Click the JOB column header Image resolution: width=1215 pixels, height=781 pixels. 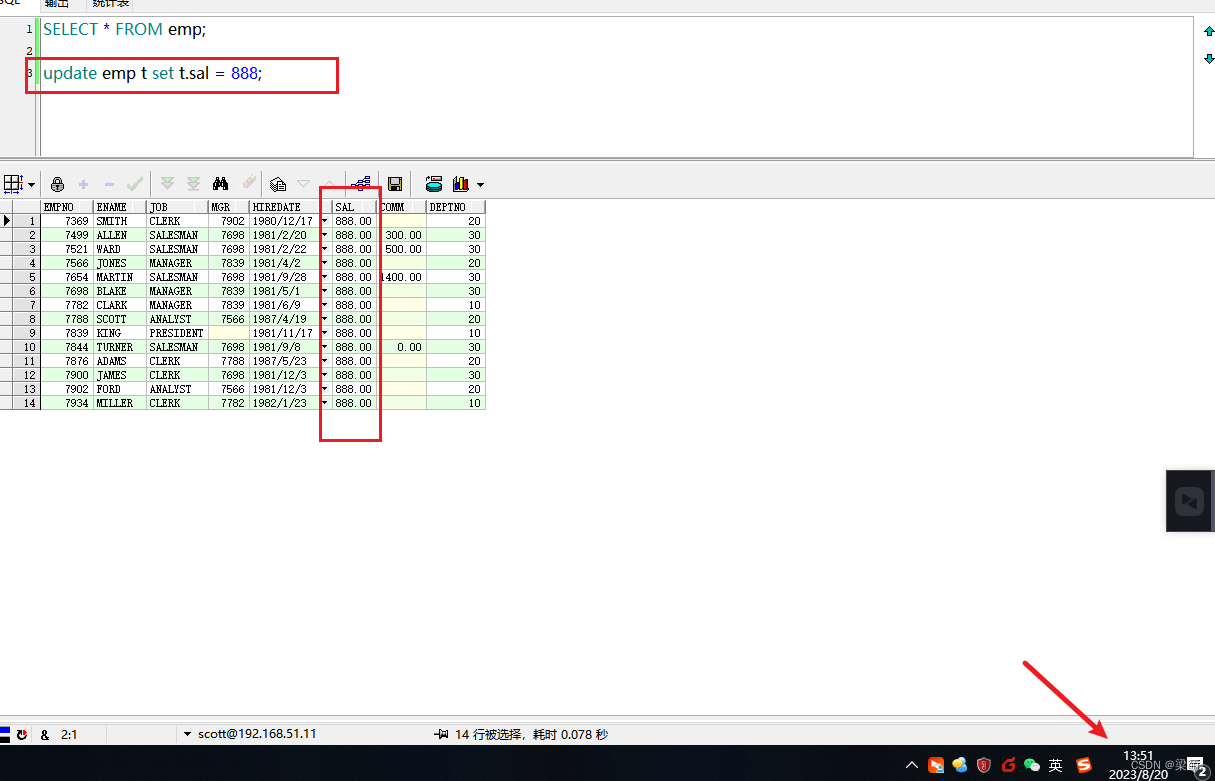(x=177, y=207)
